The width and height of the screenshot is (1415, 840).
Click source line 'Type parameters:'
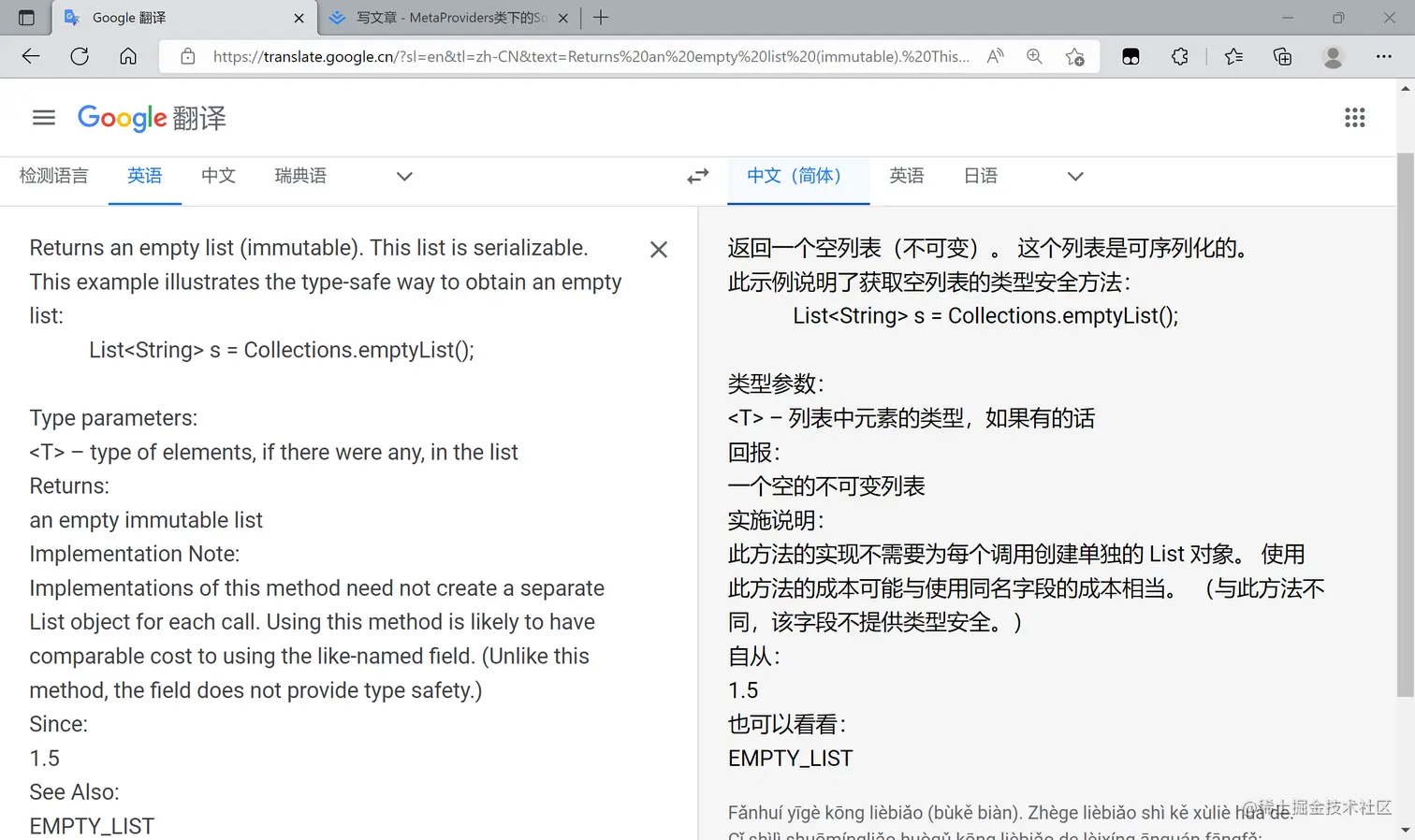point(113,418)
